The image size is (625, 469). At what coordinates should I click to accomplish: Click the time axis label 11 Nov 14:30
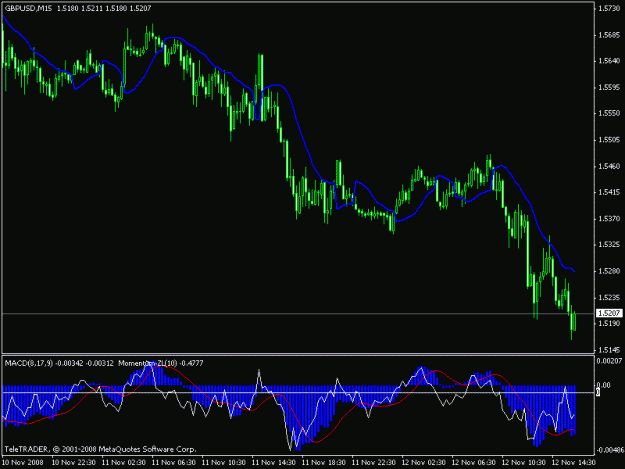point(273,463)
